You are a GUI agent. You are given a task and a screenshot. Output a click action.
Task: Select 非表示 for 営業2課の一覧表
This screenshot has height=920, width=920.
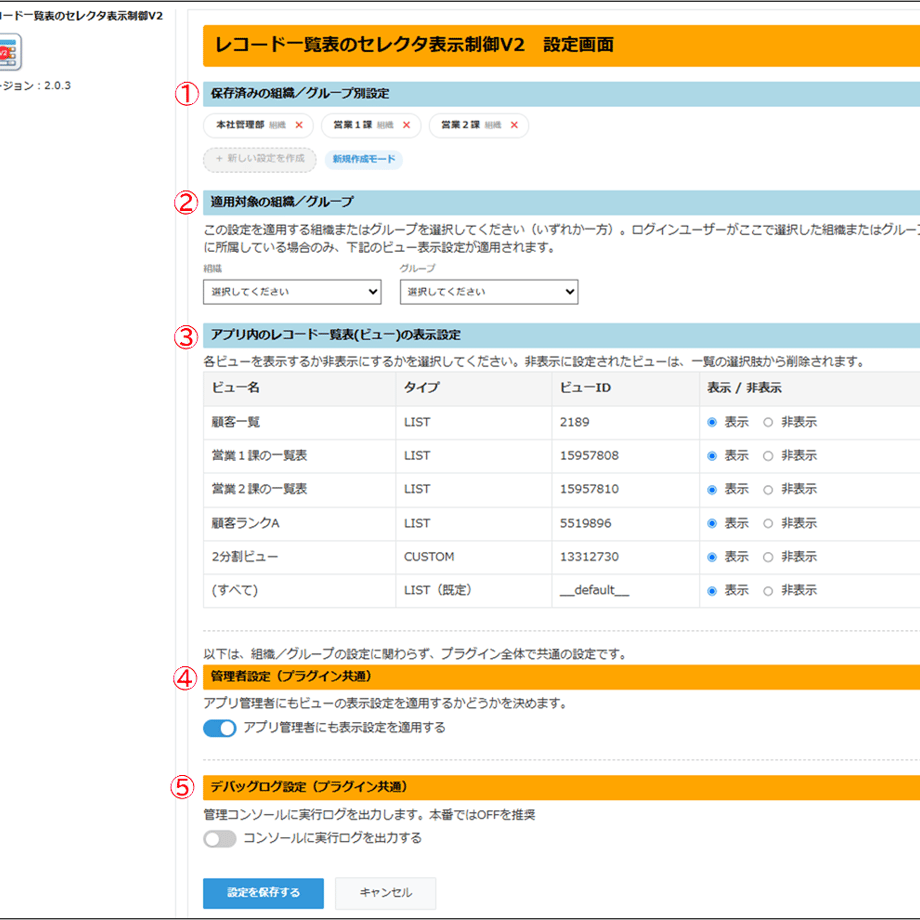tap(768, 490)
